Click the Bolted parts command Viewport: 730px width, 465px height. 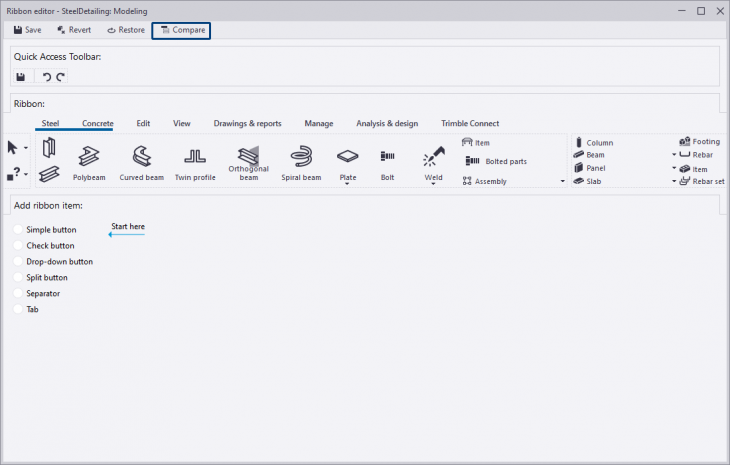[496, 161]
